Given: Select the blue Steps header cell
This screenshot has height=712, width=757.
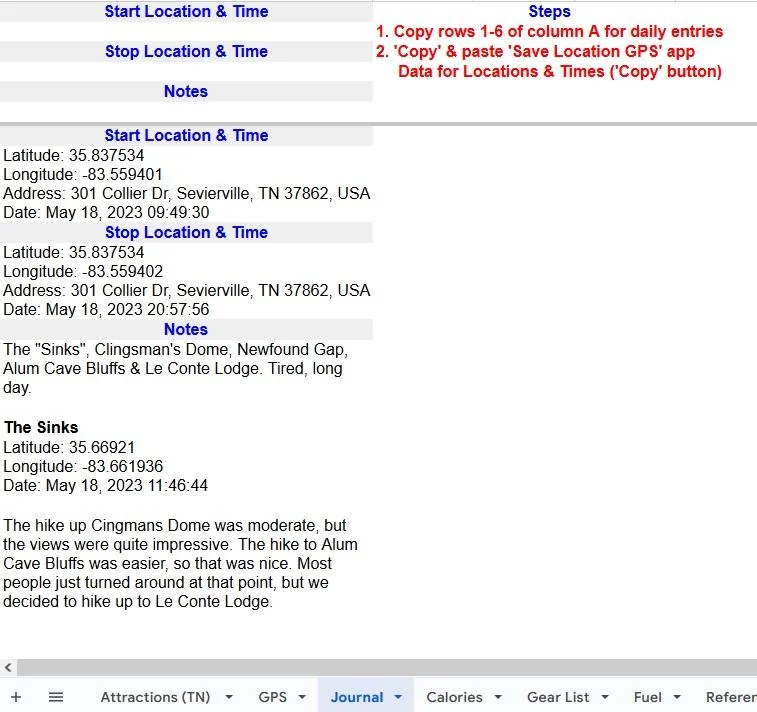Looking at the screenshot, I should (549, 12).
